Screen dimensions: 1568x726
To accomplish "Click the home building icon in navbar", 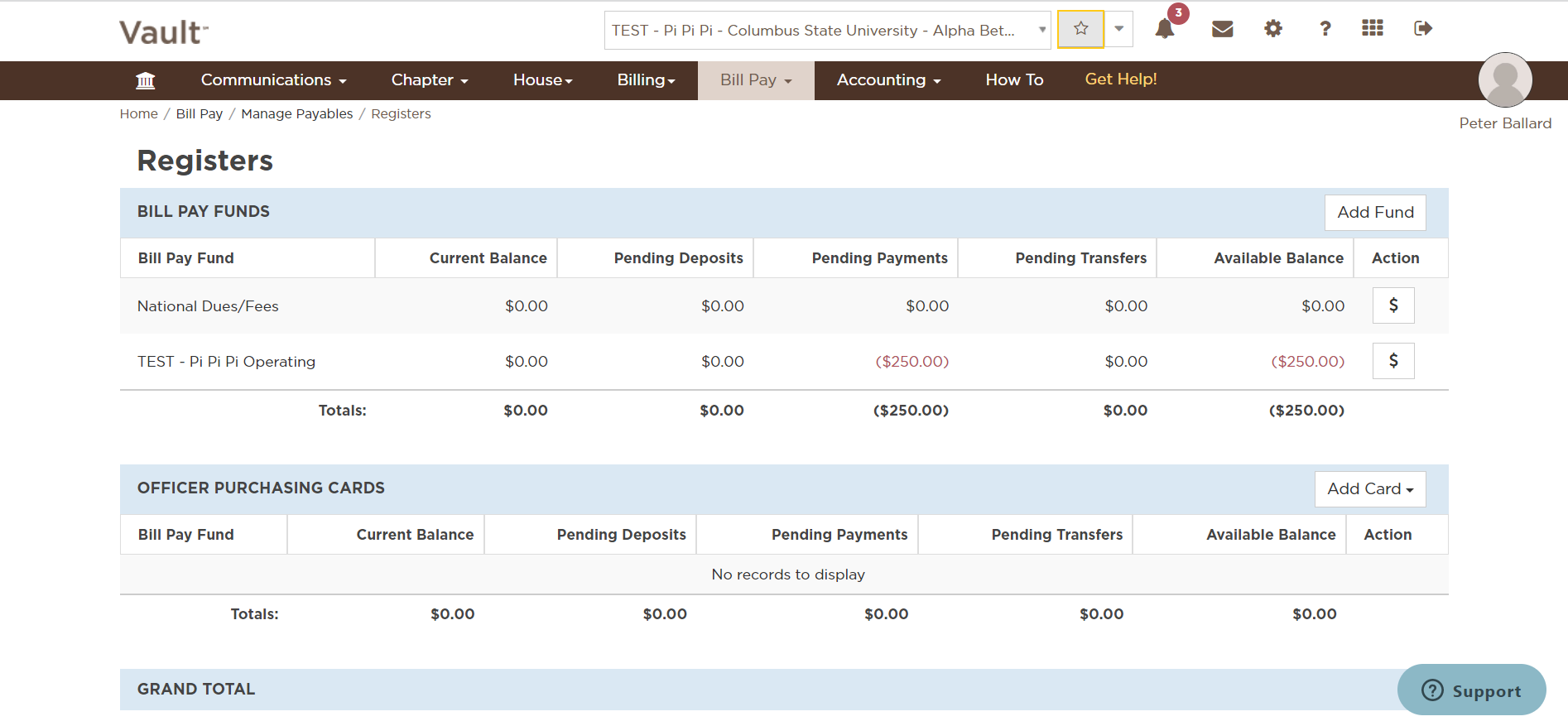I will [146, 80].
